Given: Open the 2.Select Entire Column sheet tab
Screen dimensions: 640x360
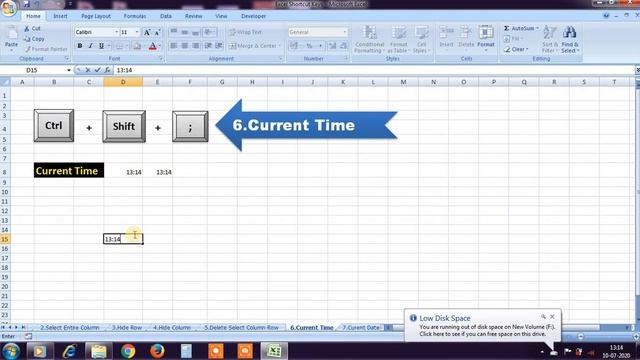Looking at the screenshot, I should pyautogui.click(x=69, y=327).
